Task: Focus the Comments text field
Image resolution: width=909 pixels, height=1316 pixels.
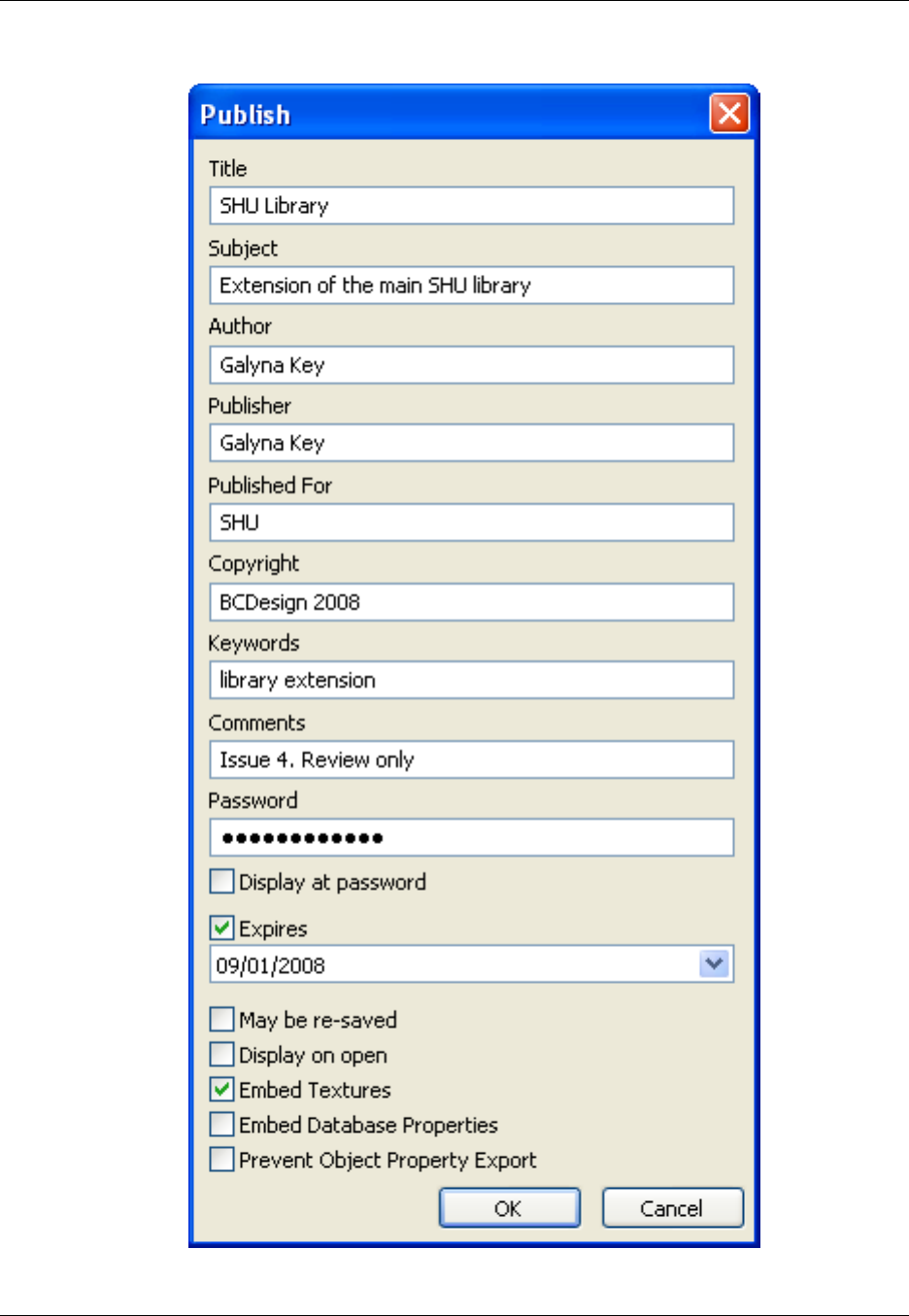Action: pyautogui.click(x=471, y=759)
